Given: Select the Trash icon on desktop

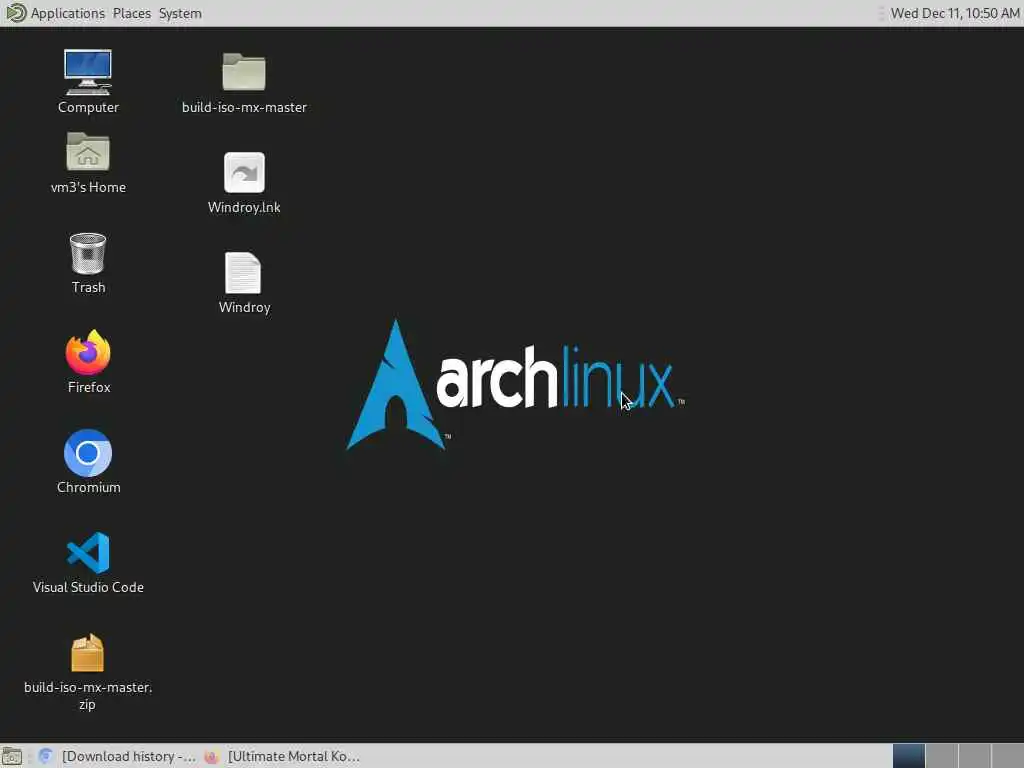Looking at the screenshot, I should pyautogui.click(x=88, y=253).
